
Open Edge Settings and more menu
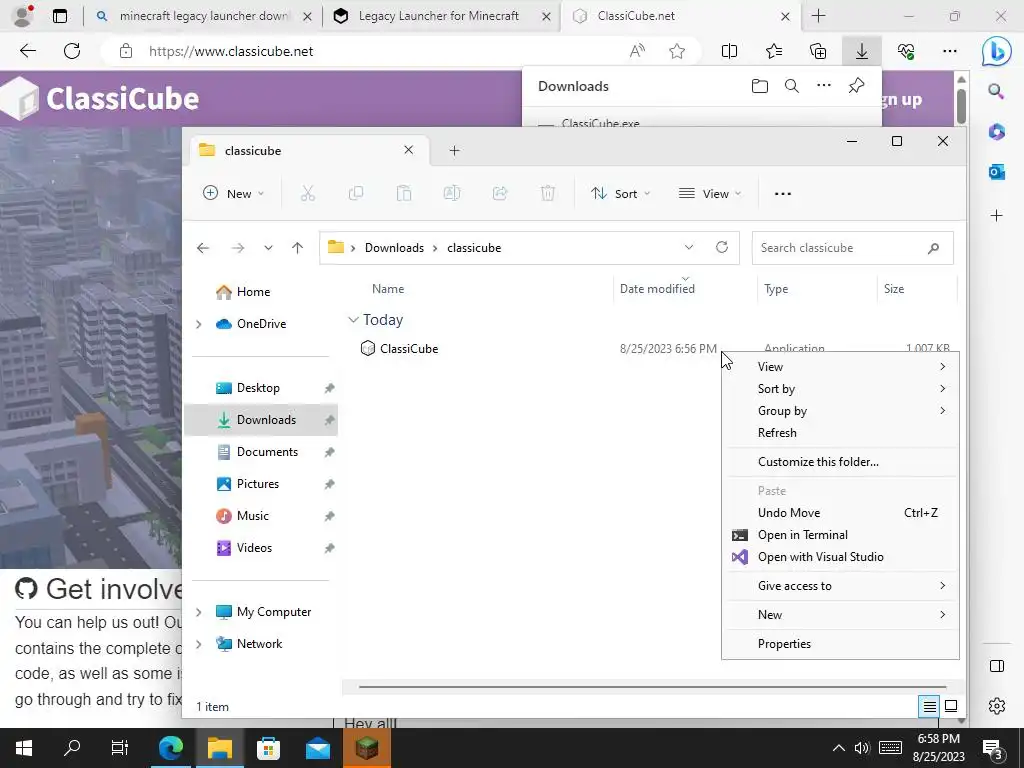click(x=950, y=51)
